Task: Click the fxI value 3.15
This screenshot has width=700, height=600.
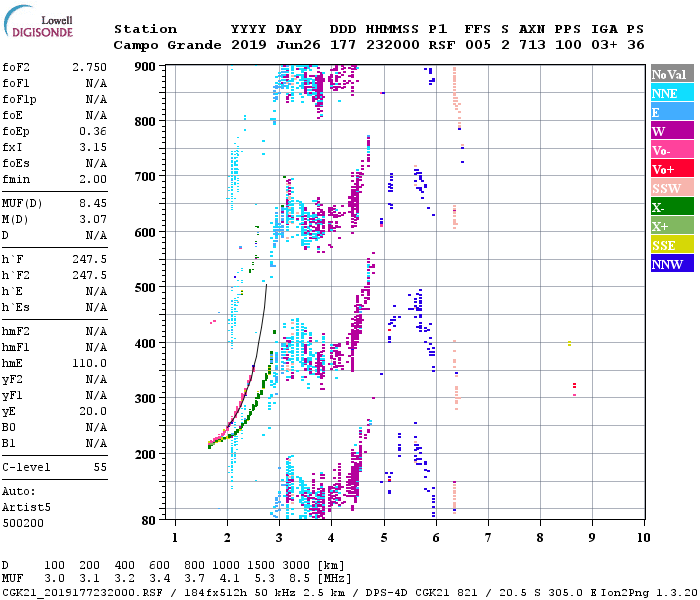Action: coord(93,147)
